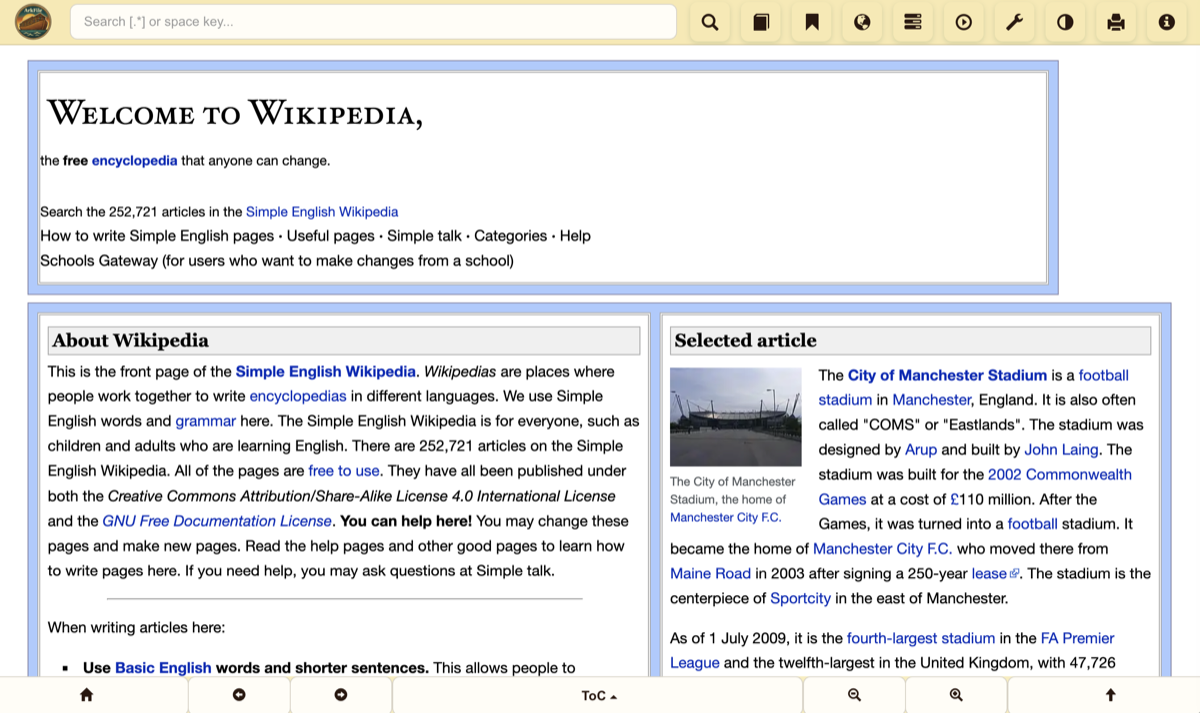Image resolution: width=1200 pixels, height=713 pixels.
Task: Follow the encyclopedias link
Action: pos(298,396)
